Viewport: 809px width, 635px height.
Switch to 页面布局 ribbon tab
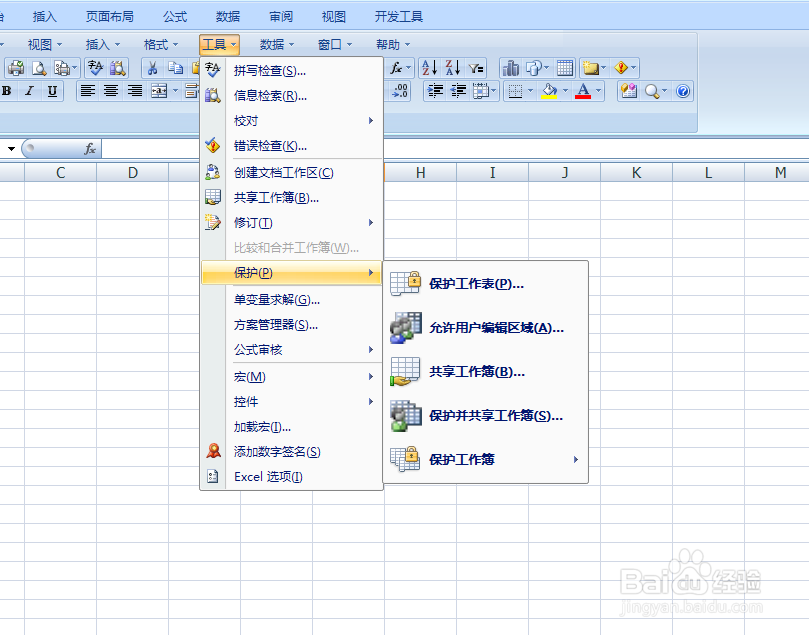click(109, 17)
